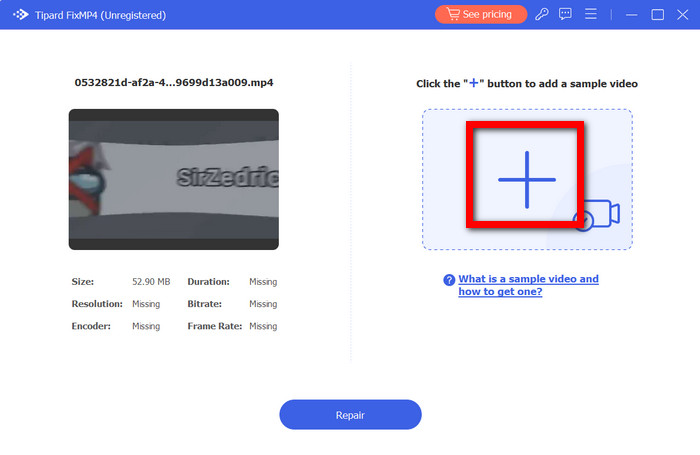Open the feedback chat bubble icon

point(566,15)
